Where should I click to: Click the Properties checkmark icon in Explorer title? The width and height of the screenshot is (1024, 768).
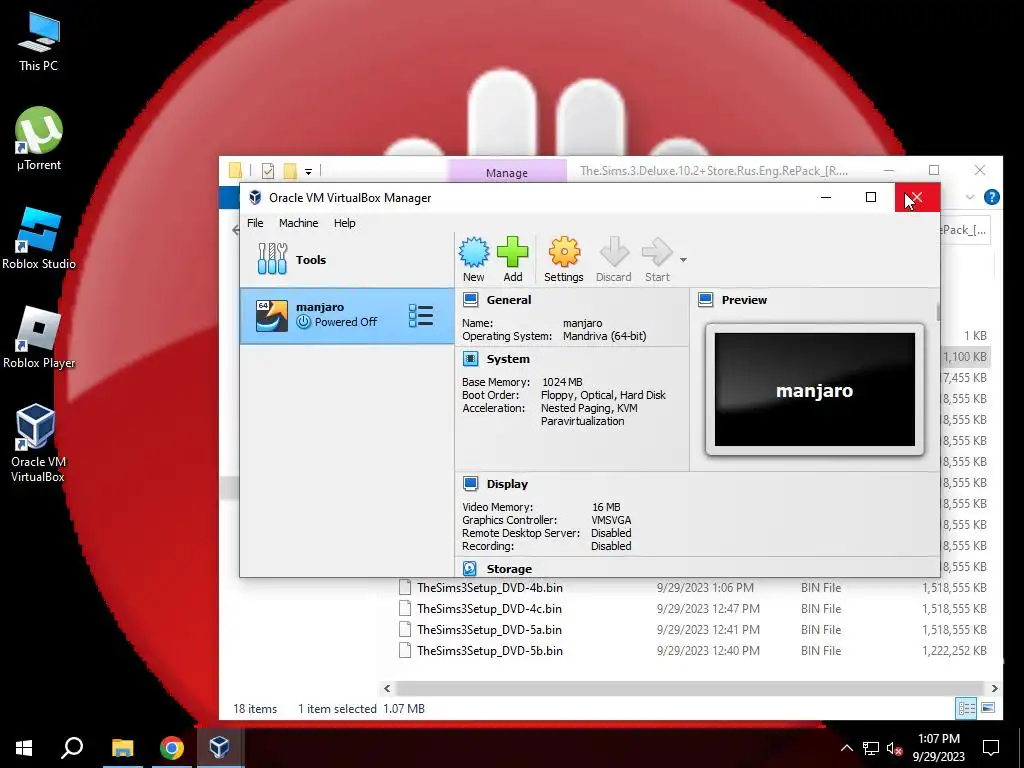pyautogui.click(x=268, y=170)
